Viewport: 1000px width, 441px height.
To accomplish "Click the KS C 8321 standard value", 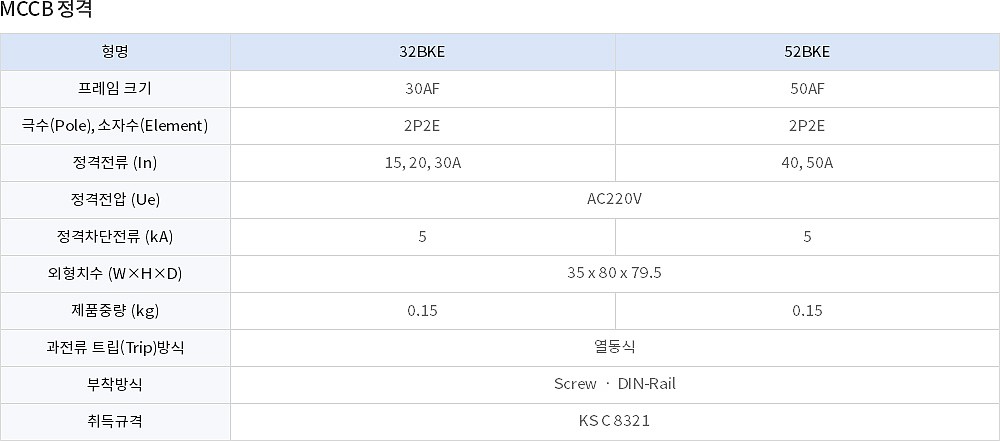I will (x=614, y=421).
